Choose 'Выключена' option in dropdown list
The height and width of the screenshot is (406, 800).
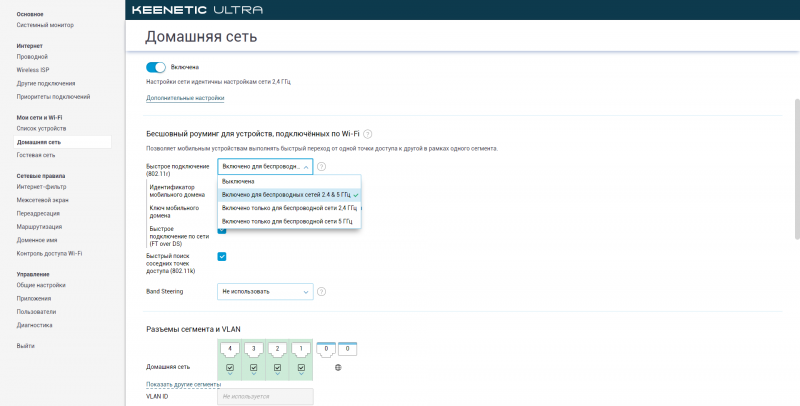tap(289, 182)
